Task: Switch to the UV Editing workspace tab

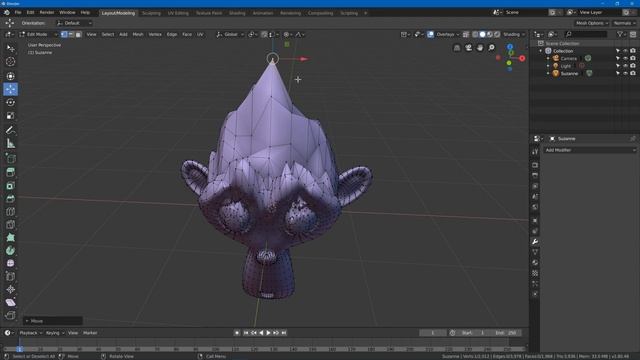Action: click(178, 13)
